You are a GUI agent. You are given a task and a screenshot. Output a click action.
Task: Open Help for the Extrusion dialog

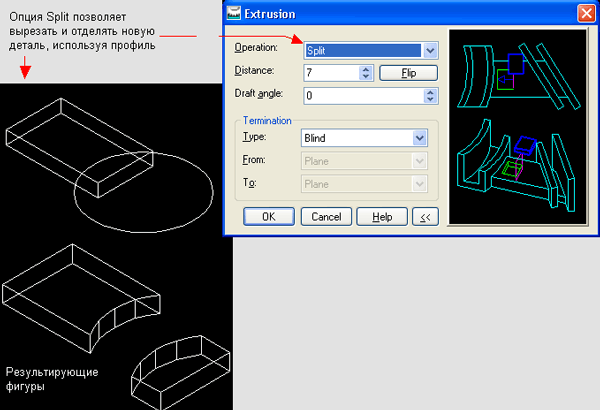pyautogui.click(x=381, y=216)
